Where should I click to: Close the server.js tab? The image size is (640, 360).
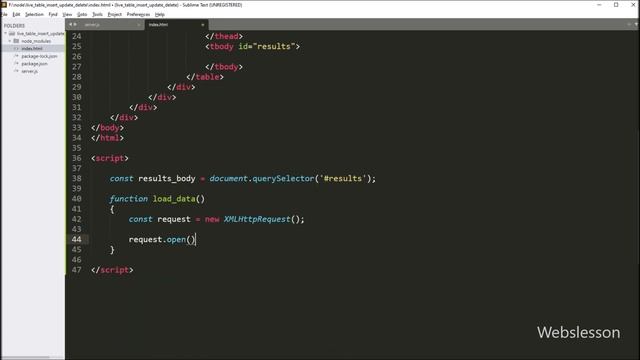(x=138, y=25)
